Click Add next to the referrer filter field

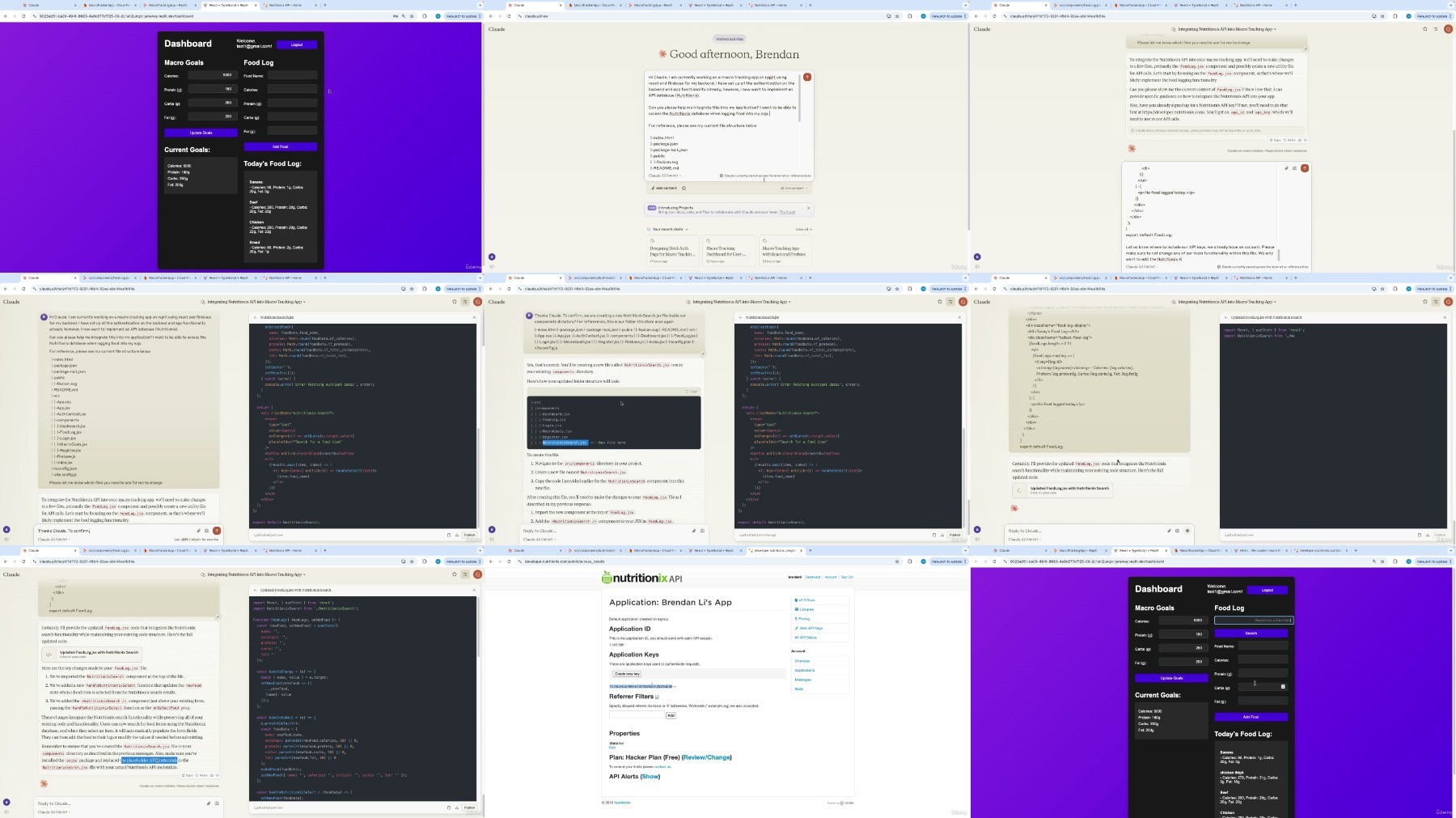671,715
